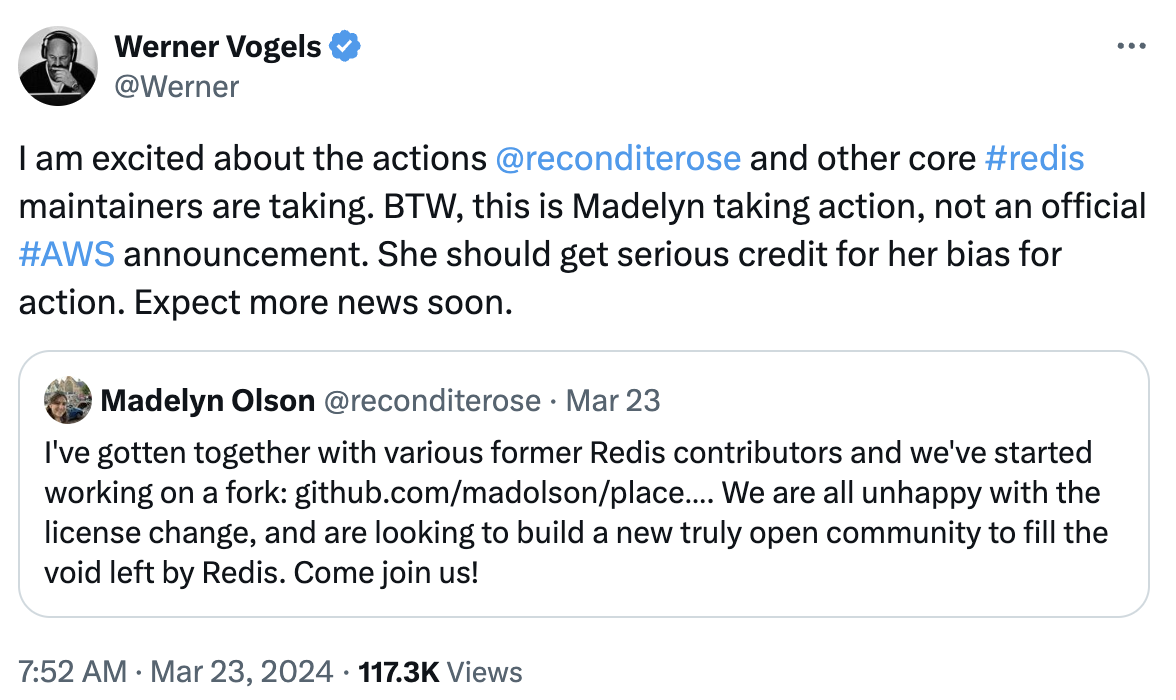The width and height of the screenshot is (1176, 700).
Task: Click the gray @reconditerose handle in quote
Action: pyautogui.click(x=432, y=401)
